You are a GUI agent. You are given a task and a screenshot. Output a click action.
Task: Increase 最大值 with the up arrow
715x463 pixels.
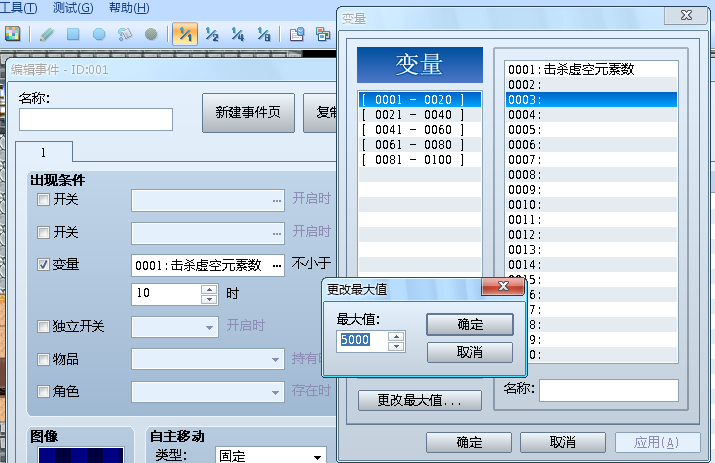pyautogui.click(x=396, y=337)
